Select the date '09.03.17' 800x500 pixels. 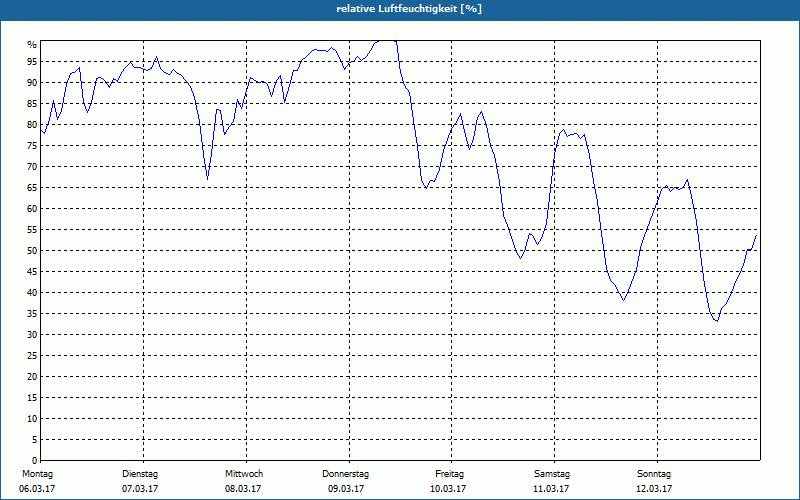(346, 489)
